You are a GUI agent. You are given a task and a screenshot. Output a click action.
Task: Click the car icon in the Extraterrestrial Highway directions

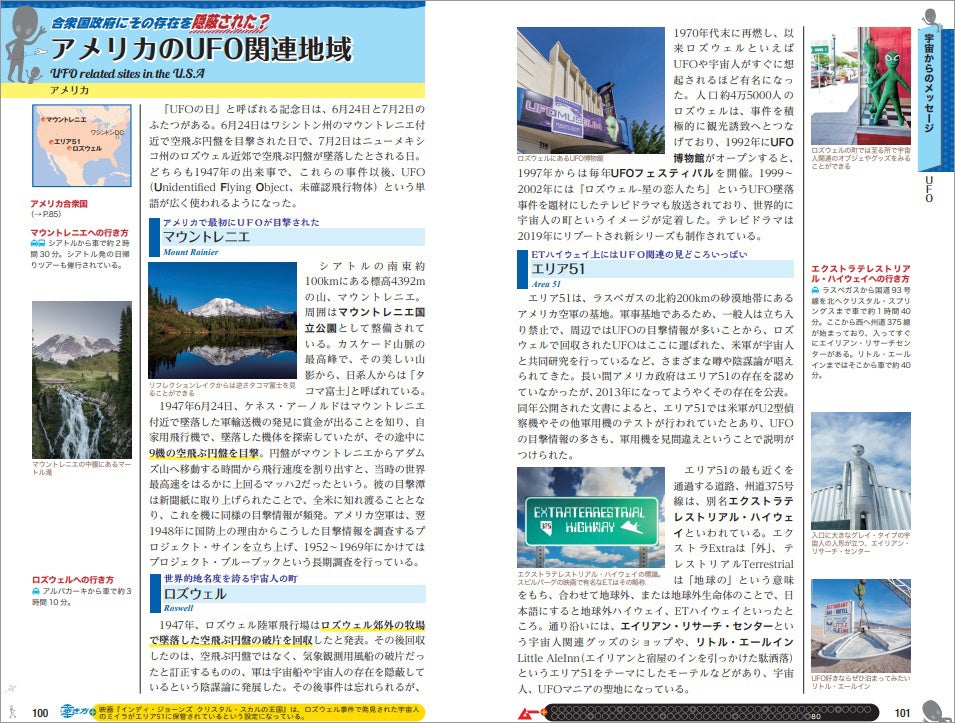(816, 291)
